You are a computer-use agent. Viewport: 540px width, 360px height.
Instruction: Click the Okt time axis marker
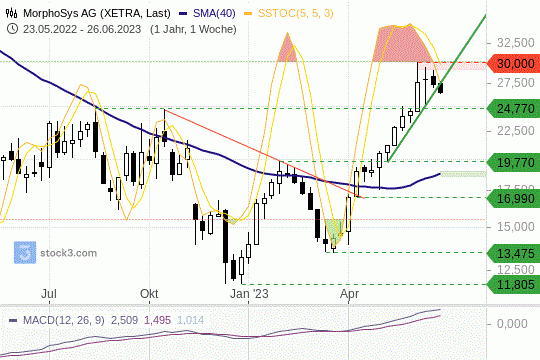[x=149, y=294]
